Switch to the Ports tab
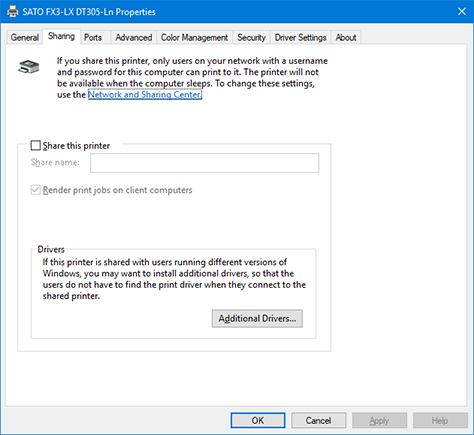 [x=93, y=37]
